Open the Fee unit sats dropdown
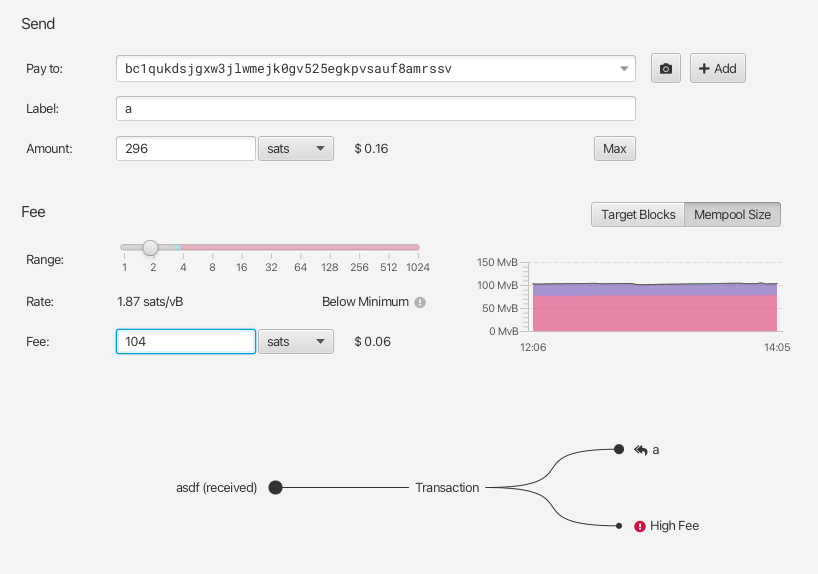818x574 pixels. pos(295,342)
